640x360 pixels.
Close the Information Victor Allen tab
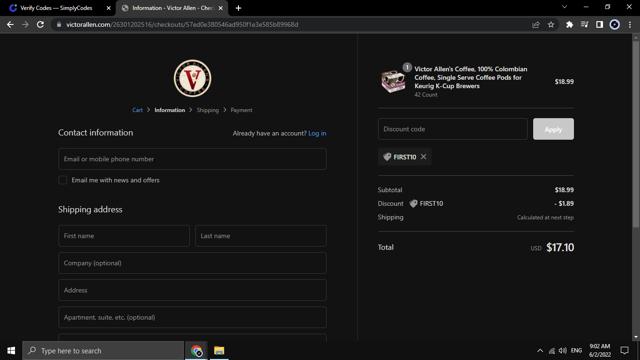220,8
